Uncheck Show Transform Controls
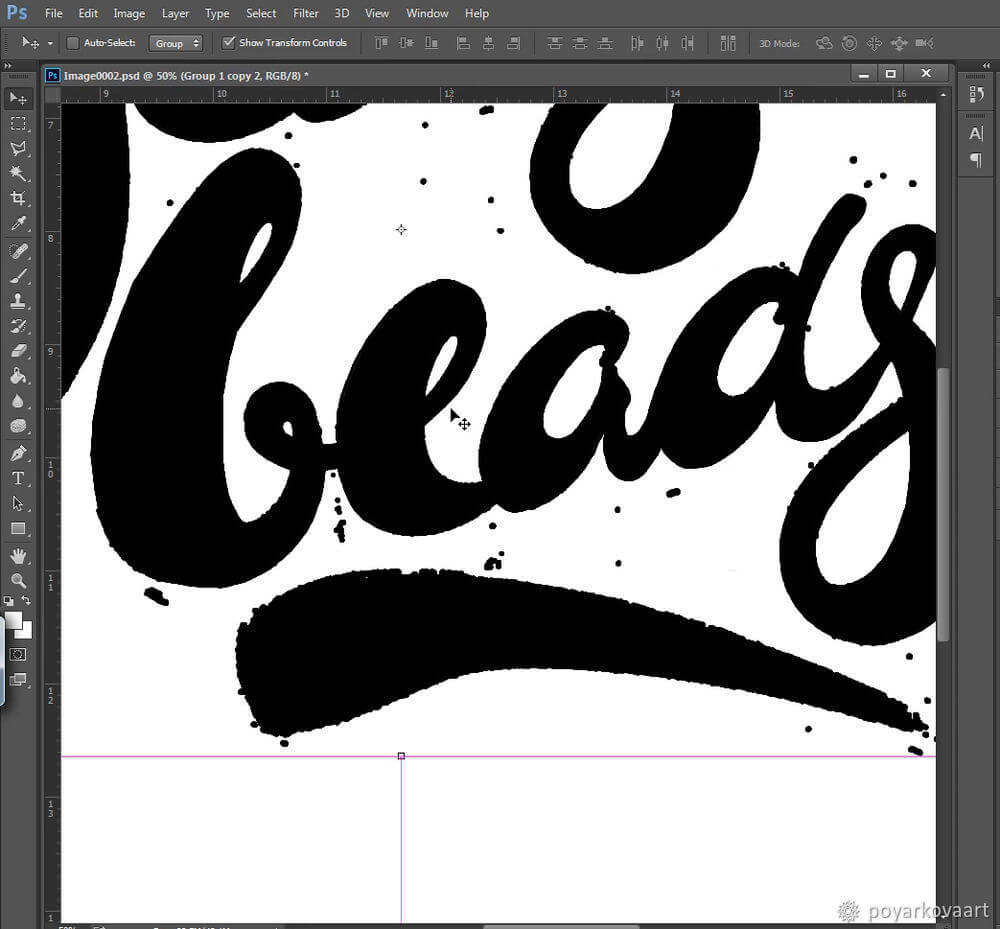Image resolution: width=1000 pixels, height=929 pixels. tap(228, 43)
